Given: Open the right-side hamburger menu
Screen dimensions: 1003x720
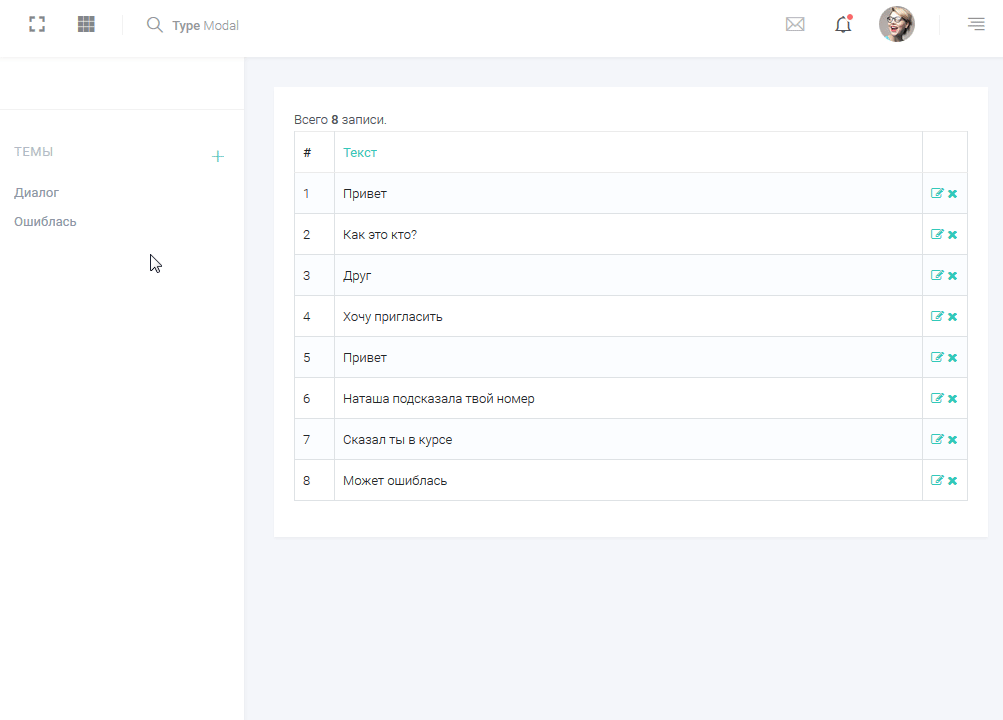Looking at the screenshot, I should coord(976,25).
